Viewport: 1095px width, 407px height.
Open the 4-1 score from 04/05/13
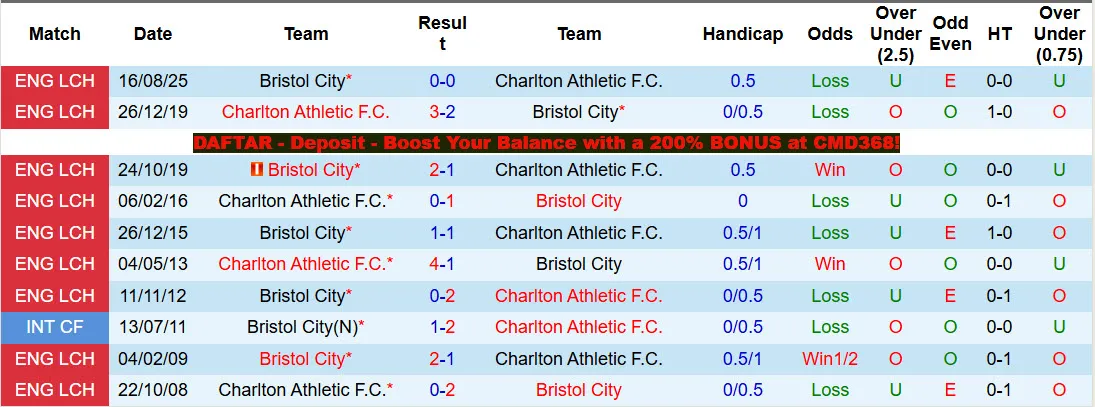point(442,265)
